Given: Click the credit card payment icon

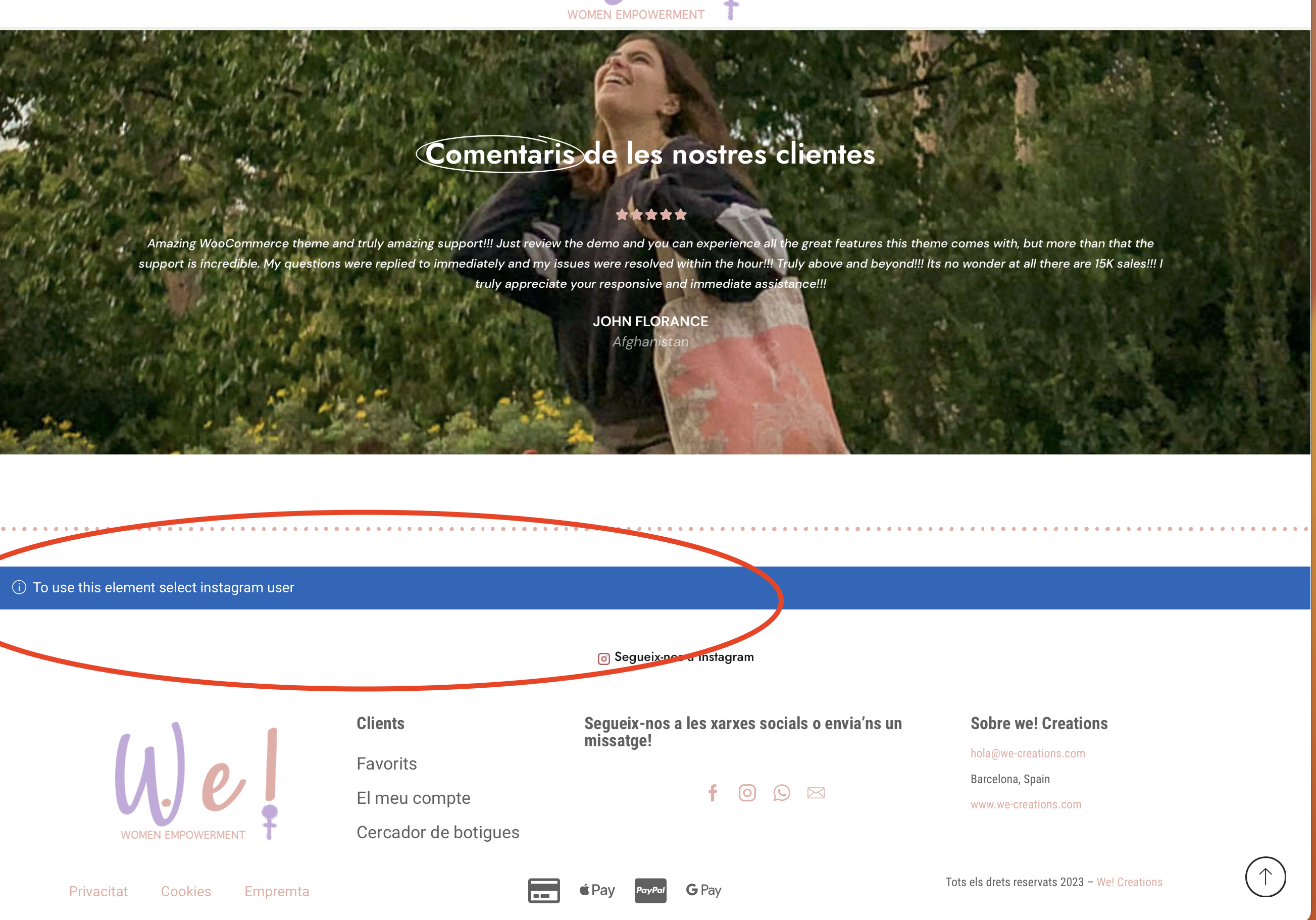Looking at the screenshot, I should tap(543, 890).
